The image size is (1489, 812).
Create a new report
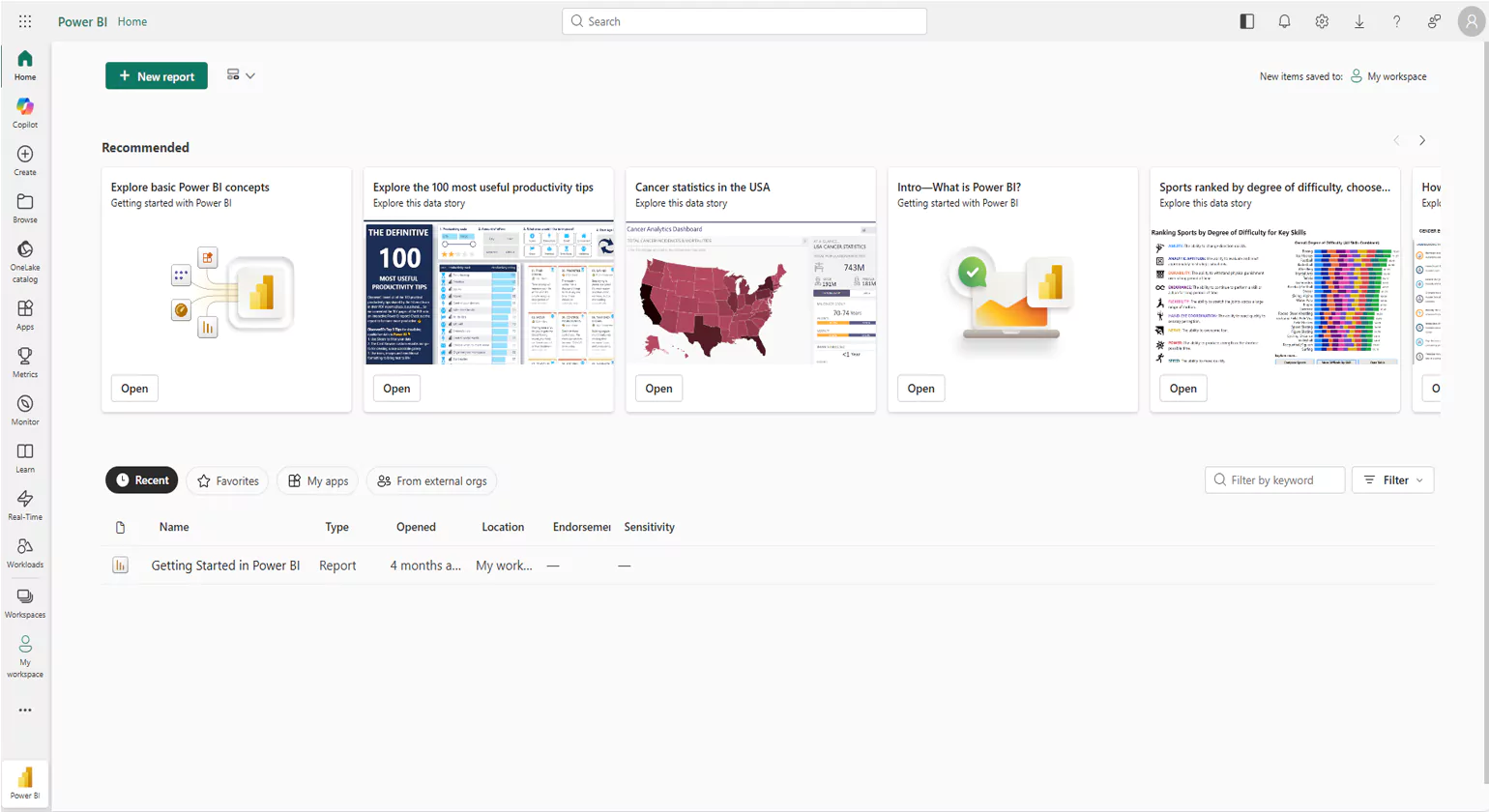tap(156, 75)
